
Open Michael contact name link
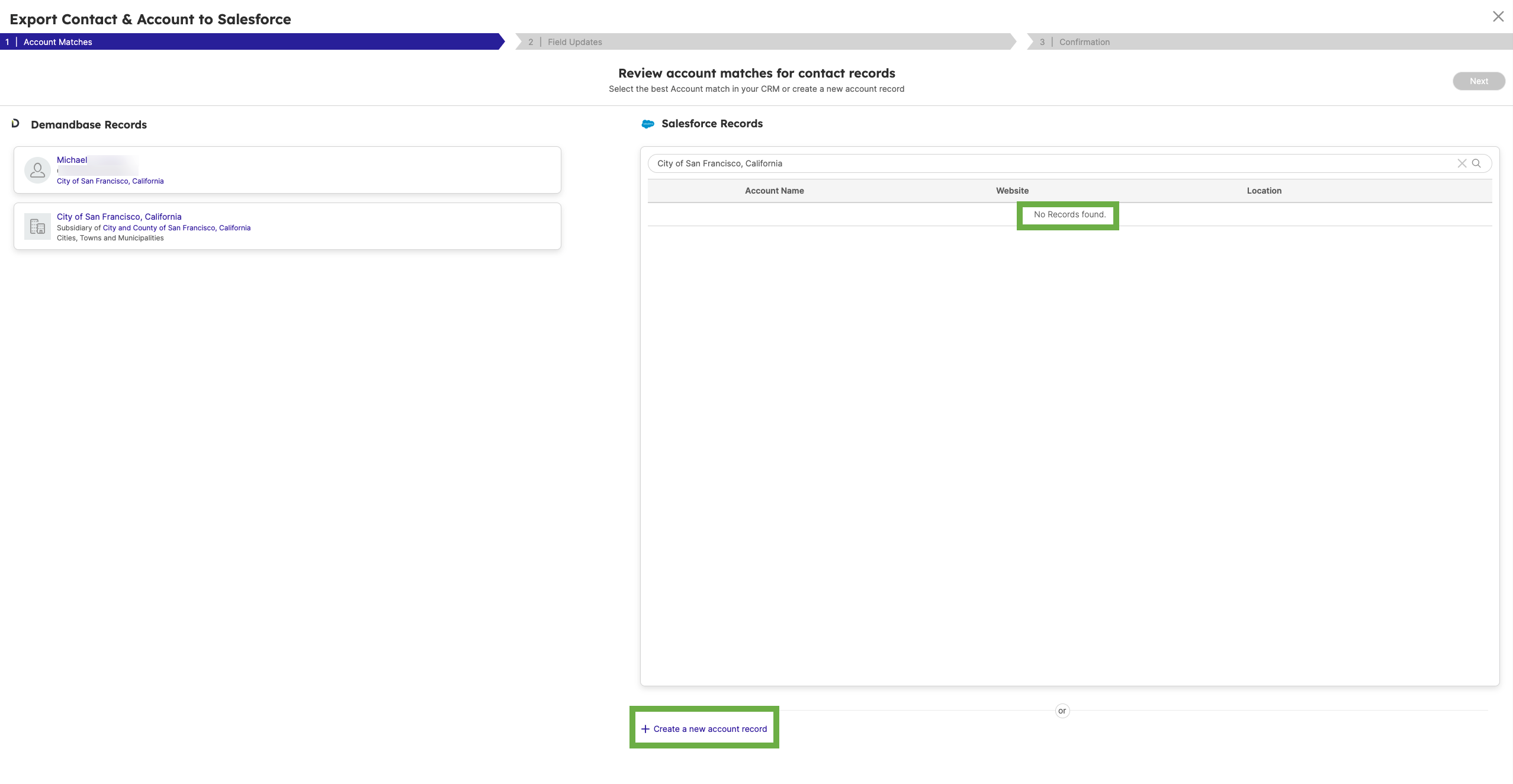[x=72, y=160]
